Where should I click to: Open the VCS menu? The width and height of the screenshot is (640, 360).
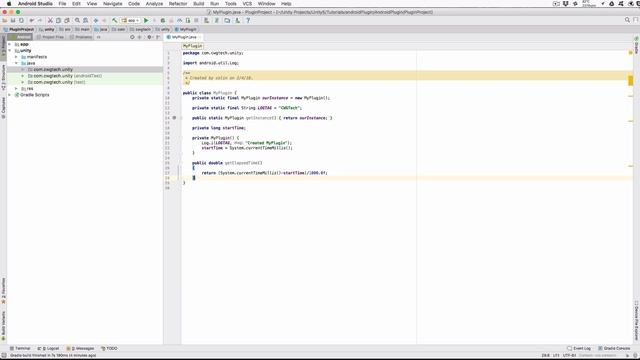[247, 4]
